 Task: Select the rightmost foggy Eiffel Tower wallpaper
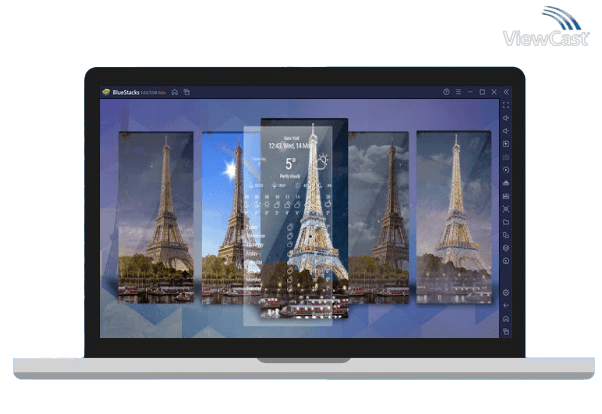tap(454, 217)
